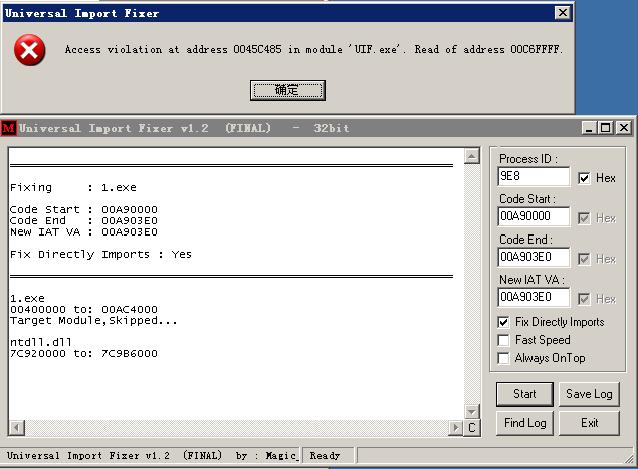Uncheck Fix Directly Imports option
Viewport: 638px width, 469px height.
click(503, 322)
